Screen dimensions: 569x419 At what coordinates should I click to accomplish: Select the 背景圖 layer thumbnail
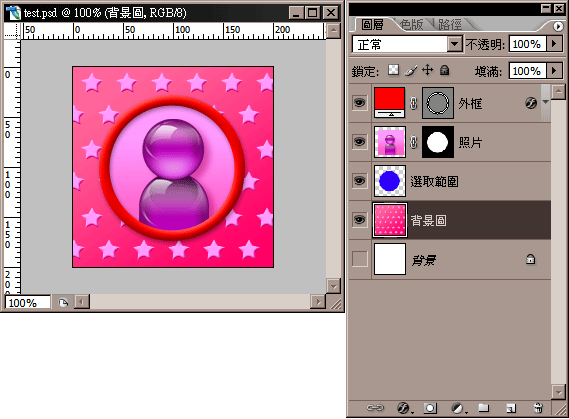[389, 220]
